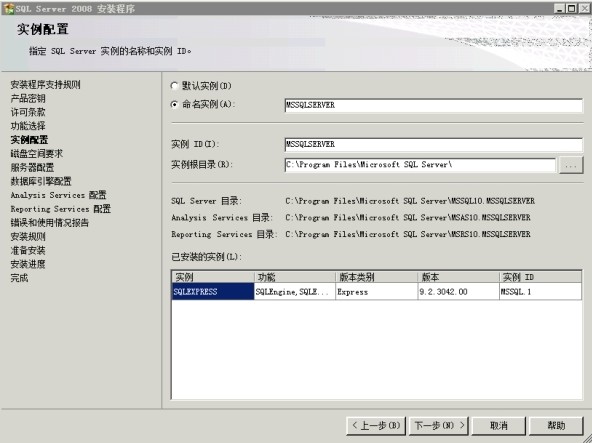592x443 pixels.
Task: Click the Analysis Services 目录 path text
Action: (408, 218)
